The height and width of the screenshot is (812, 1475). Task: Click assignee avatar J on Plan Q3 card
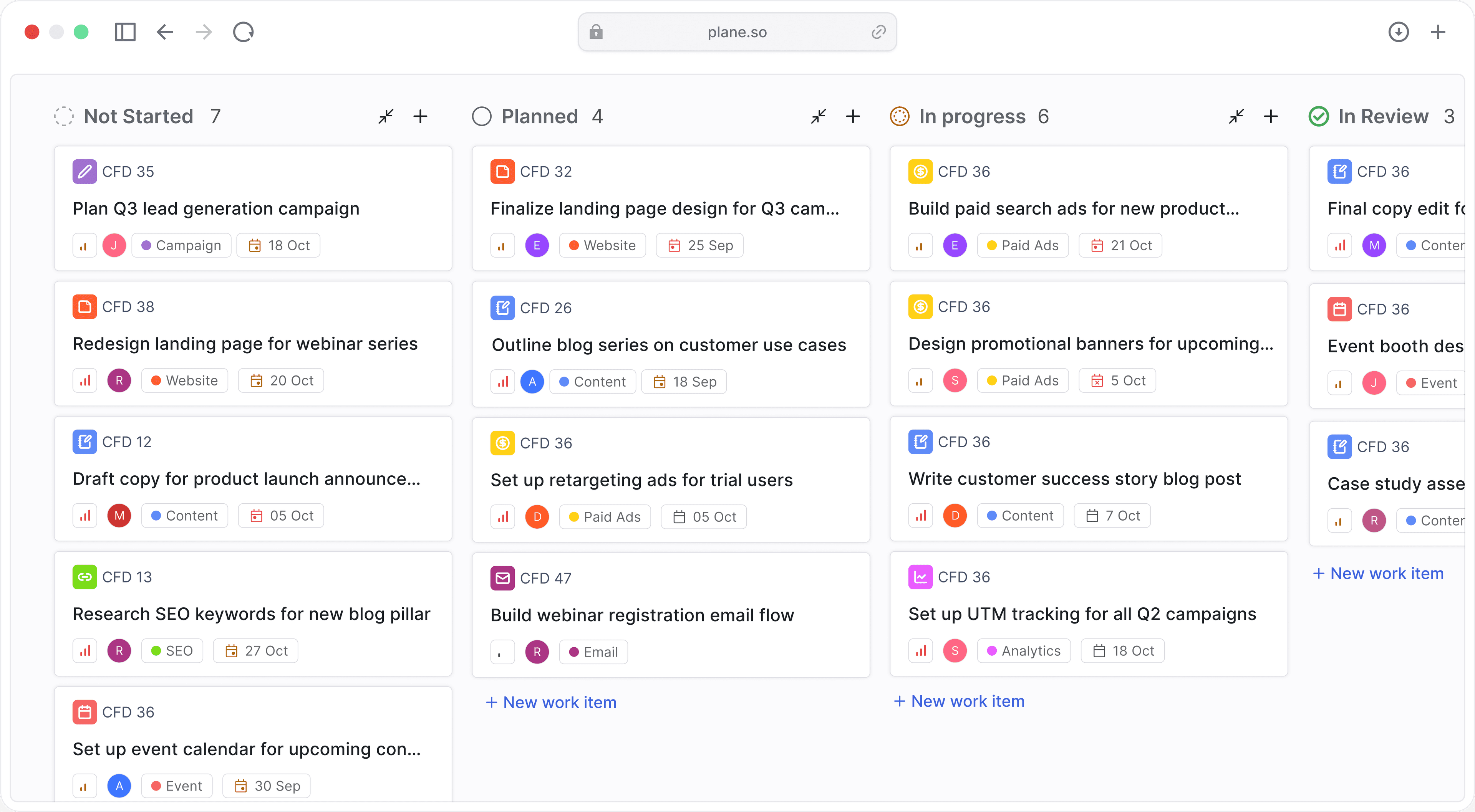(x=114, y=245)
